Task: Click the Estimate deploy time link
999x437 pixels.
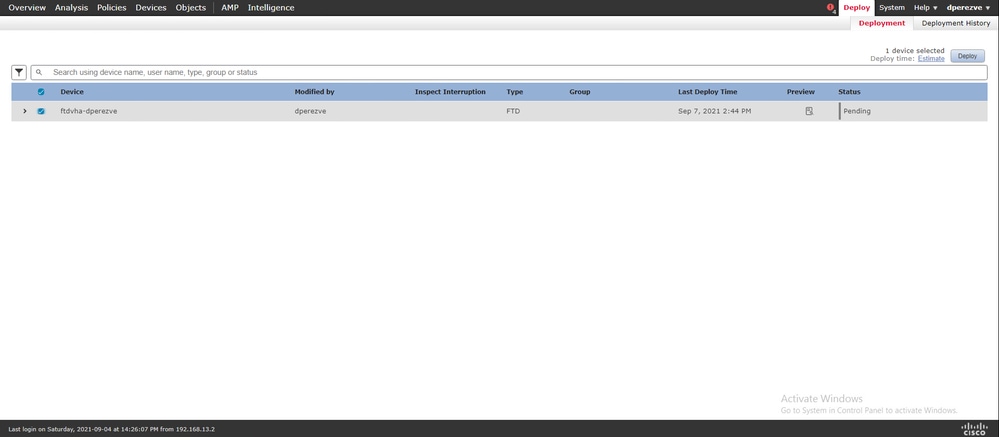Action: click(931, 59)
